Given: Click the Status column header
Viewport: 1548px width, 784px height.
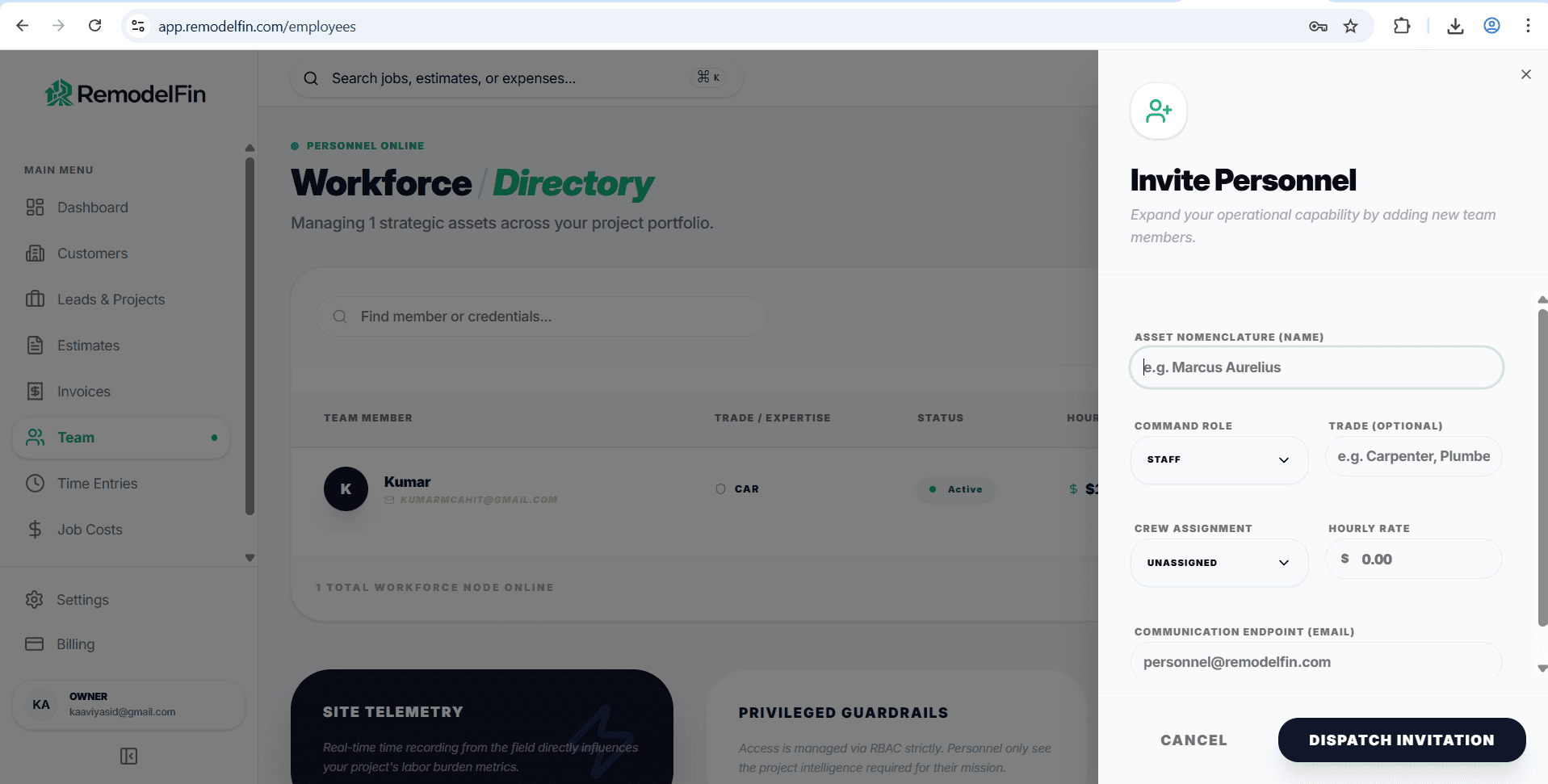Looking at the screenshot, I should [x=940, y=417].
